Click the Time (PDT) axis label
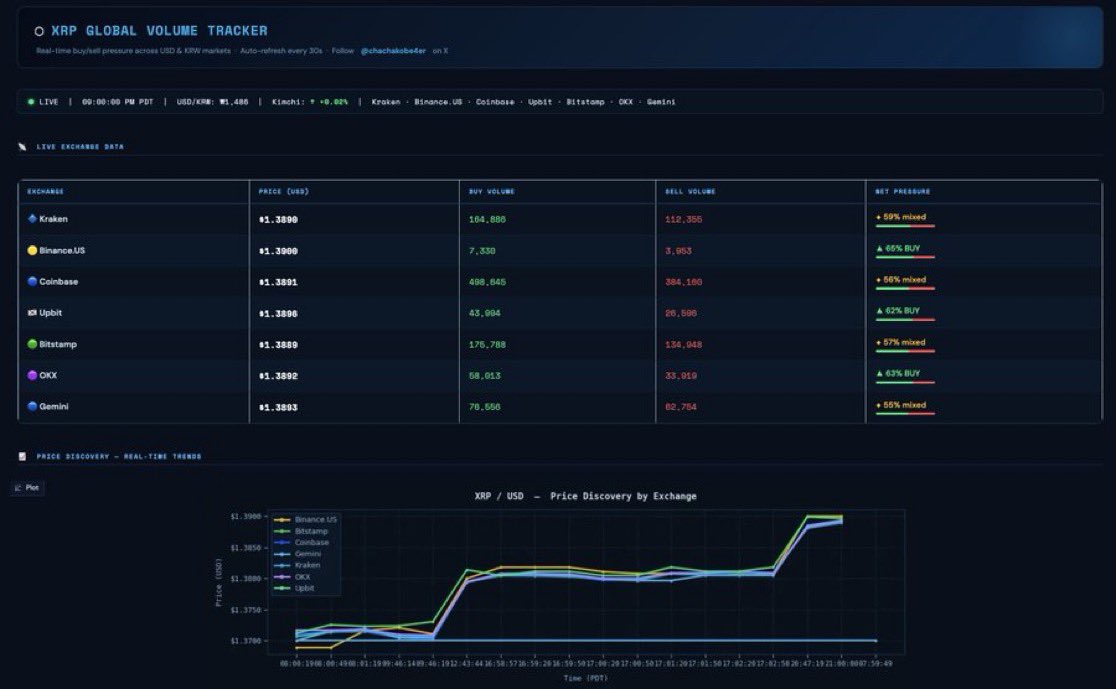The width and height of the screenshot is (1116, 689). [586, 678]
